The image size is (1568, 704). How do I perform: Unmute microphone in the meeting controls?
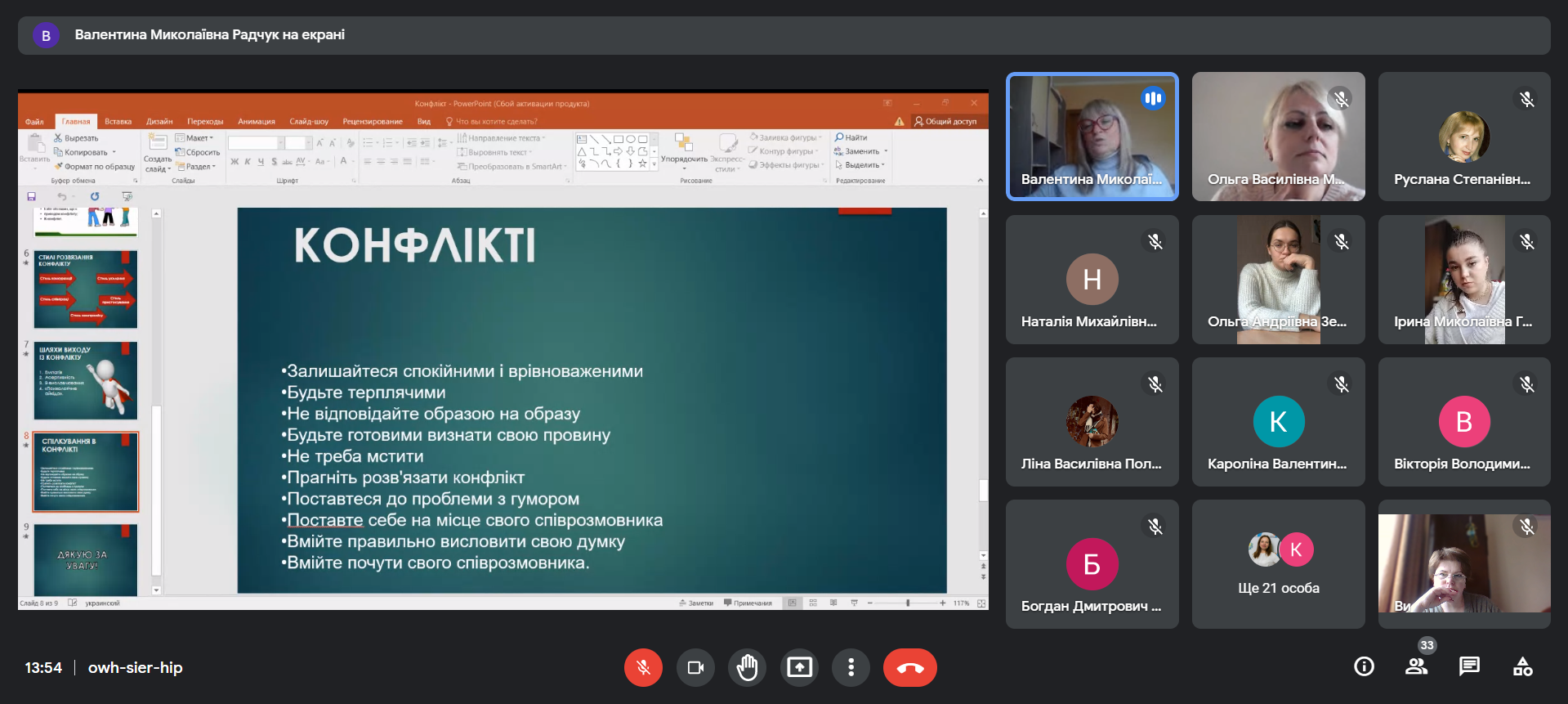pos(643,667)
